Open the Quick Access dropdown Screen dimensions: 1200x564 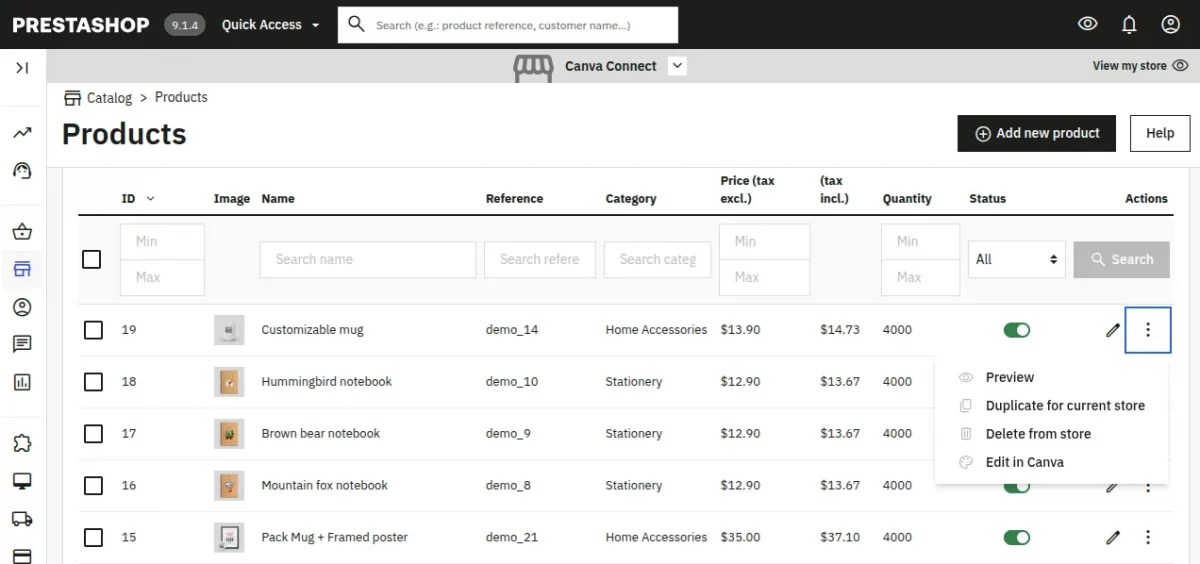coord(271,25)
